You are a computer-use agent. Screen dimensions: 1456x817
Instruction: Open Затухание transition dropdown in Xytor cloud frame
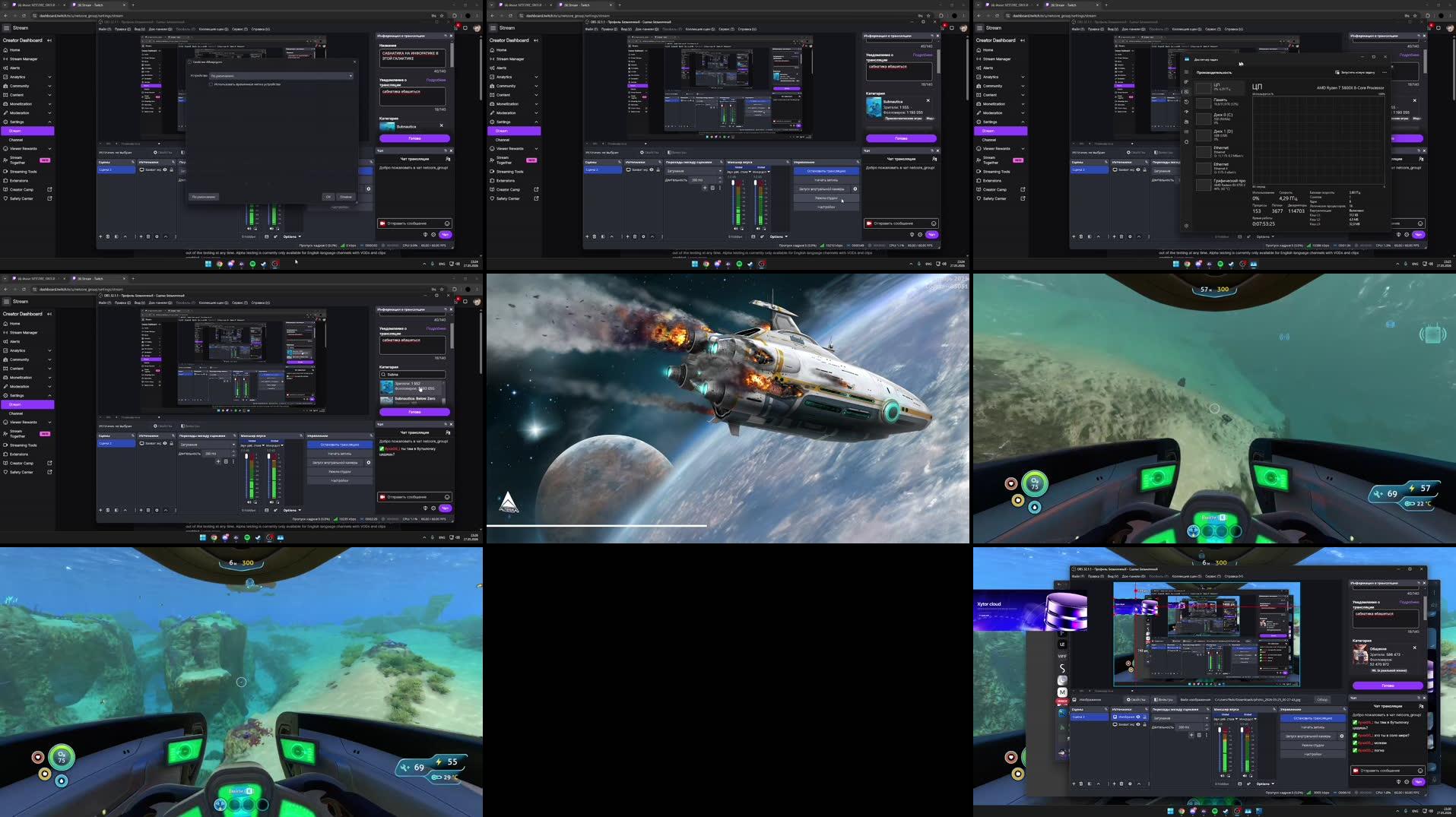(x=1181, y=718)
